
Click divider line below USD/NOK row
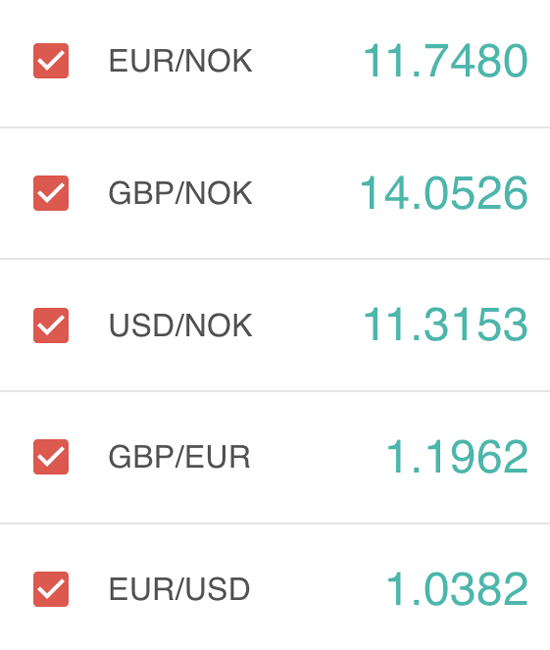(275, 391)
